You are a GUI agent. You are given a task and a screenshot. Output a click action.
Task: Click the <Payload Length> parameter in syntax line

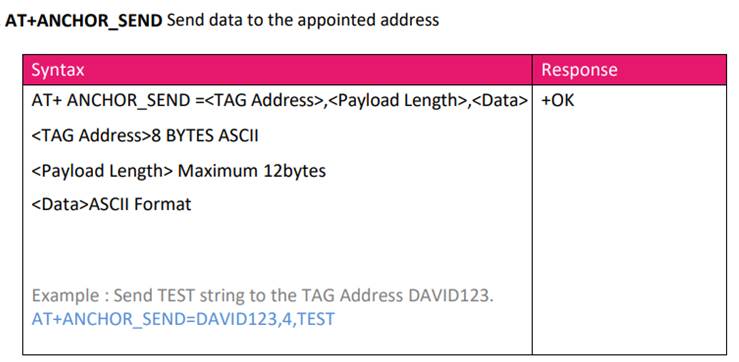coord(397,101)
